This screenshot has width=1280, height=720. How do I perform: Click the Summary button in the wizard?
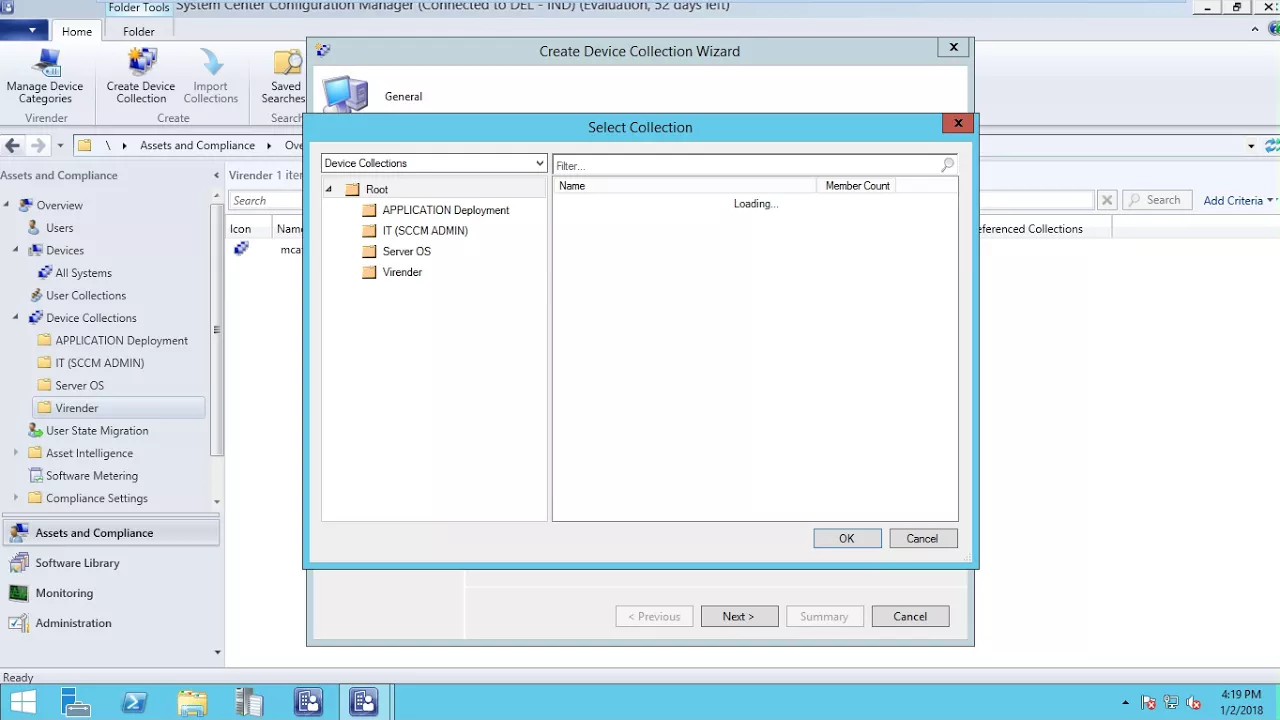click(824, 616)
